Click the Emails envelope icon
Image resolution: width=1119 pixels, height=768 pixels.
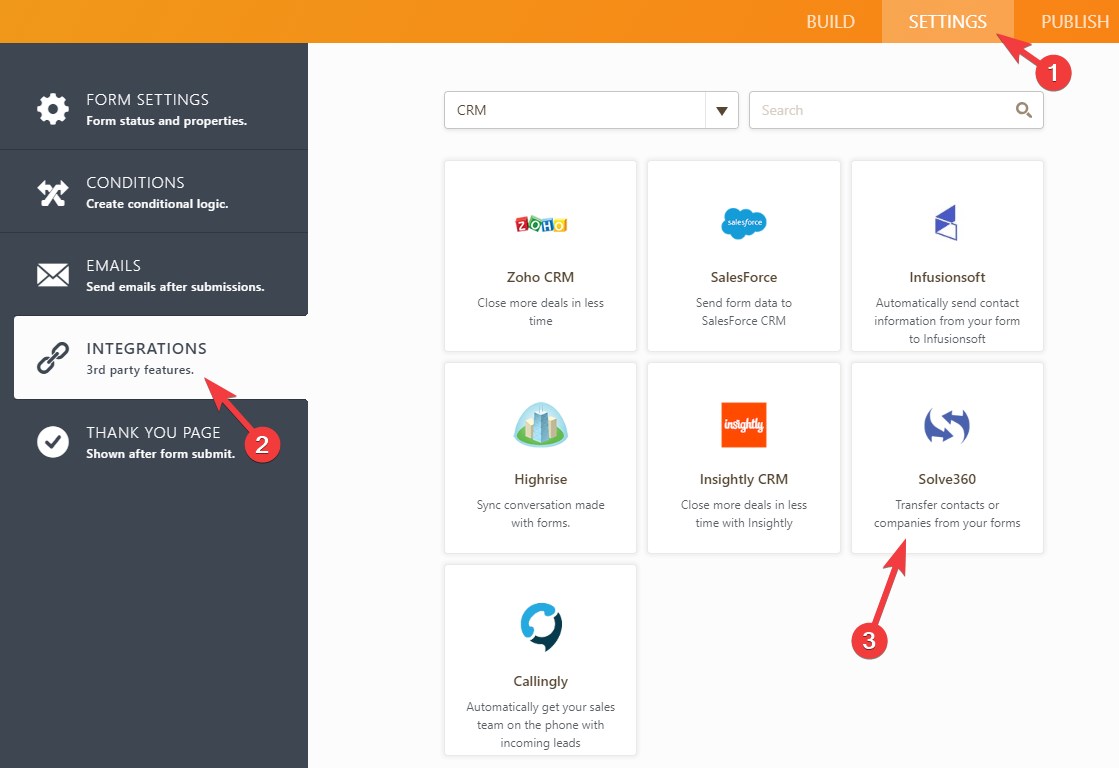coord(53,275)
